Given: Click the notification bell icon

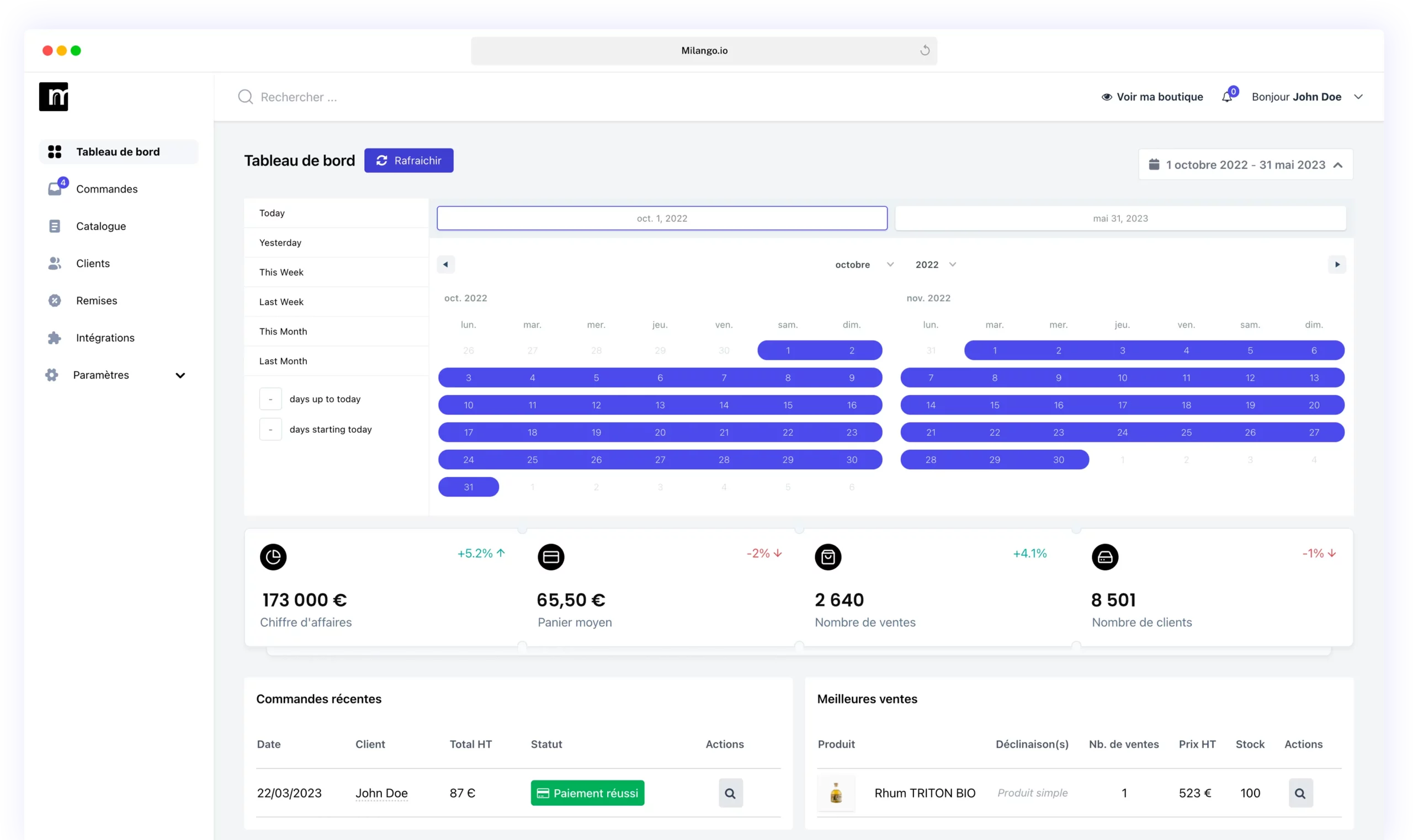Looking at the screenshot, I should click(x=1227, y=97).
